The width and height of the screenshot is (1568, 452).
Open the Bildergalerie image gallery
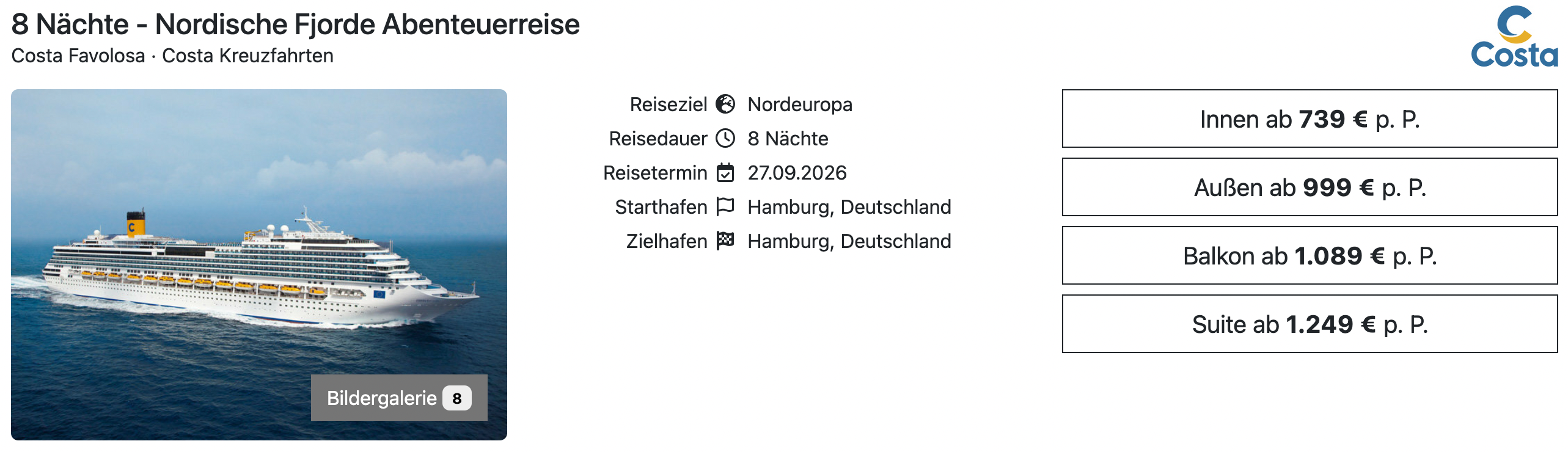[x=383, y=398]
